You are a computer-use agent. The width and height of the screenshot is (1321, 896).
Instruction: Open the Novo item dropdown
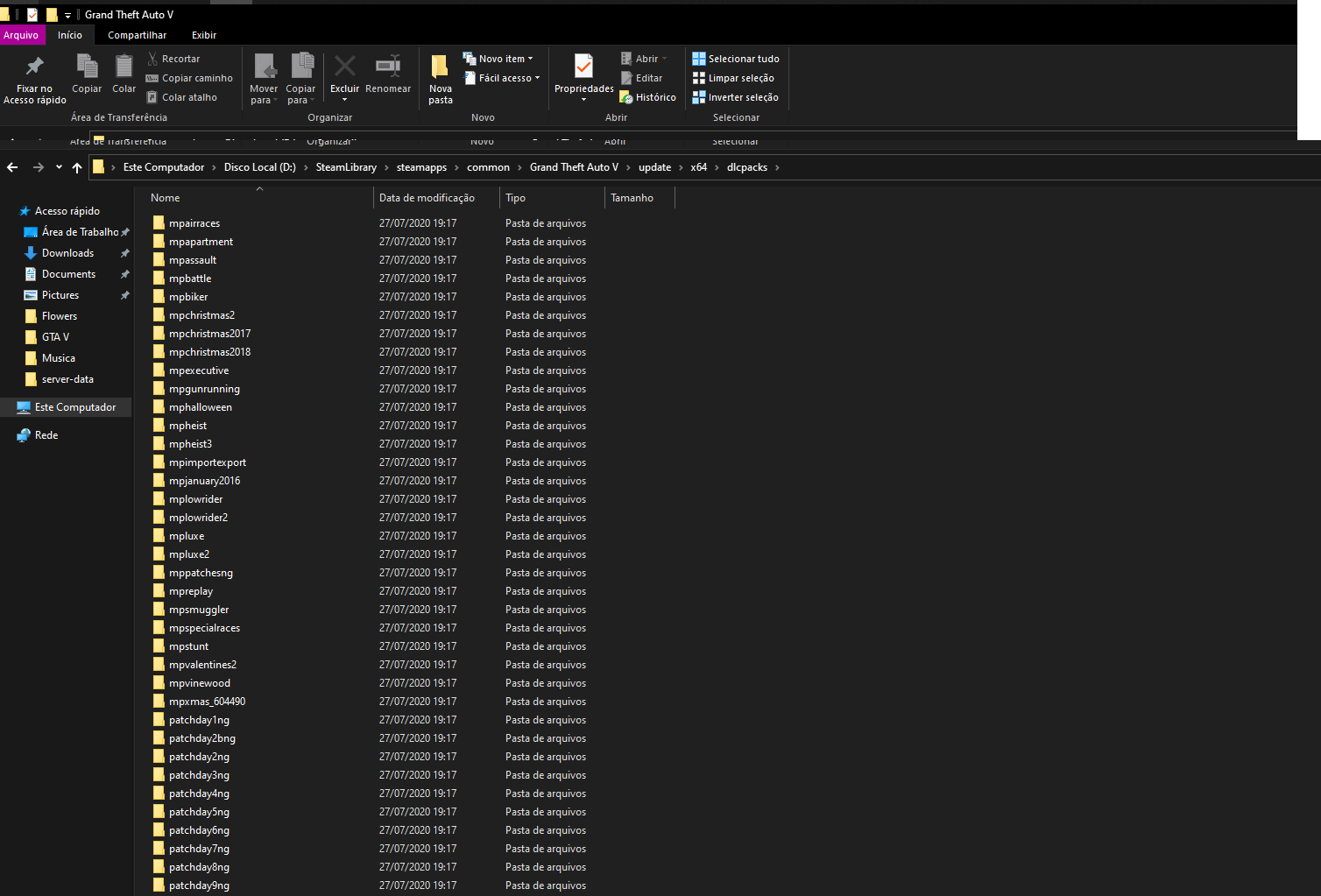498,59
